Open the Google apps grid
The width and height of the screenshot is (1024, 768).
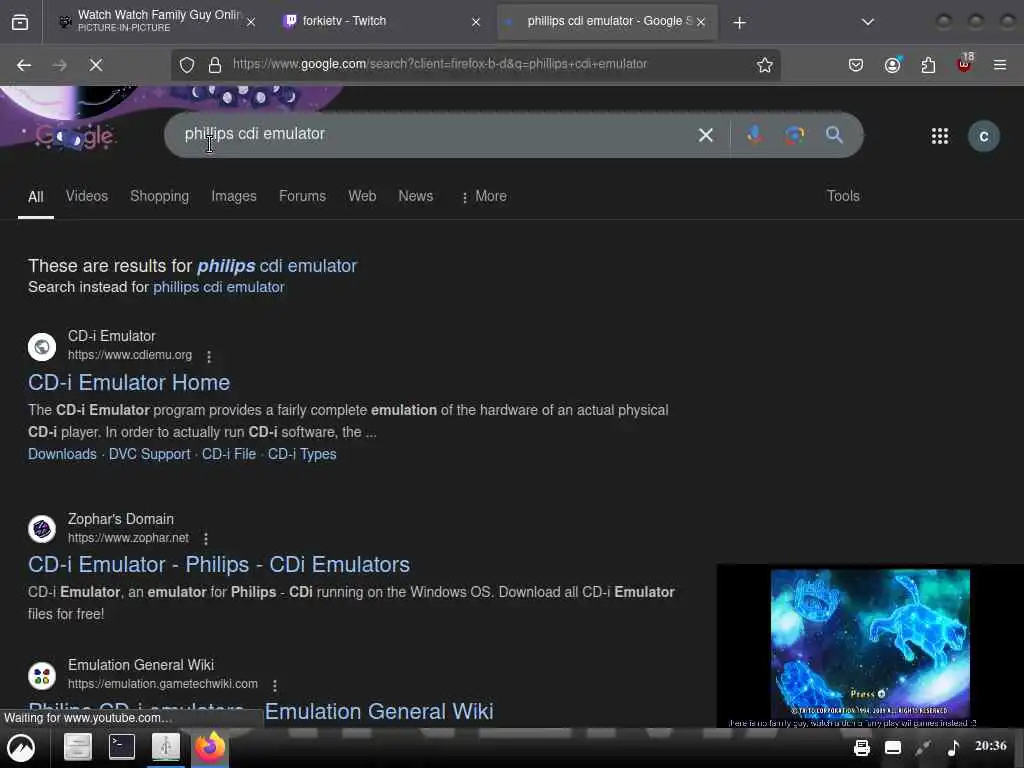939,136
